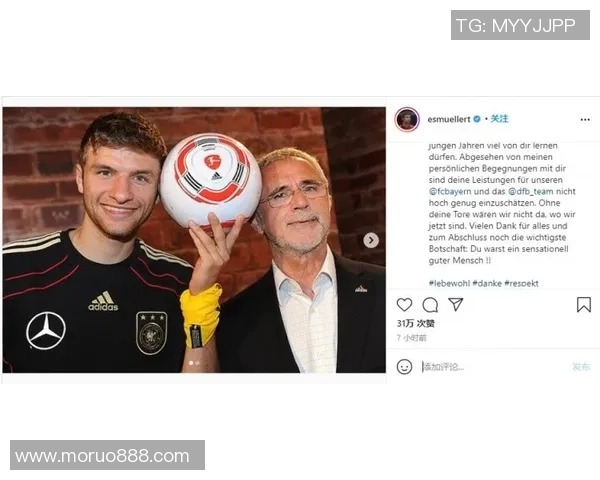
Task: Open the @dfb_team mention
Action: (x=530, y=191)
